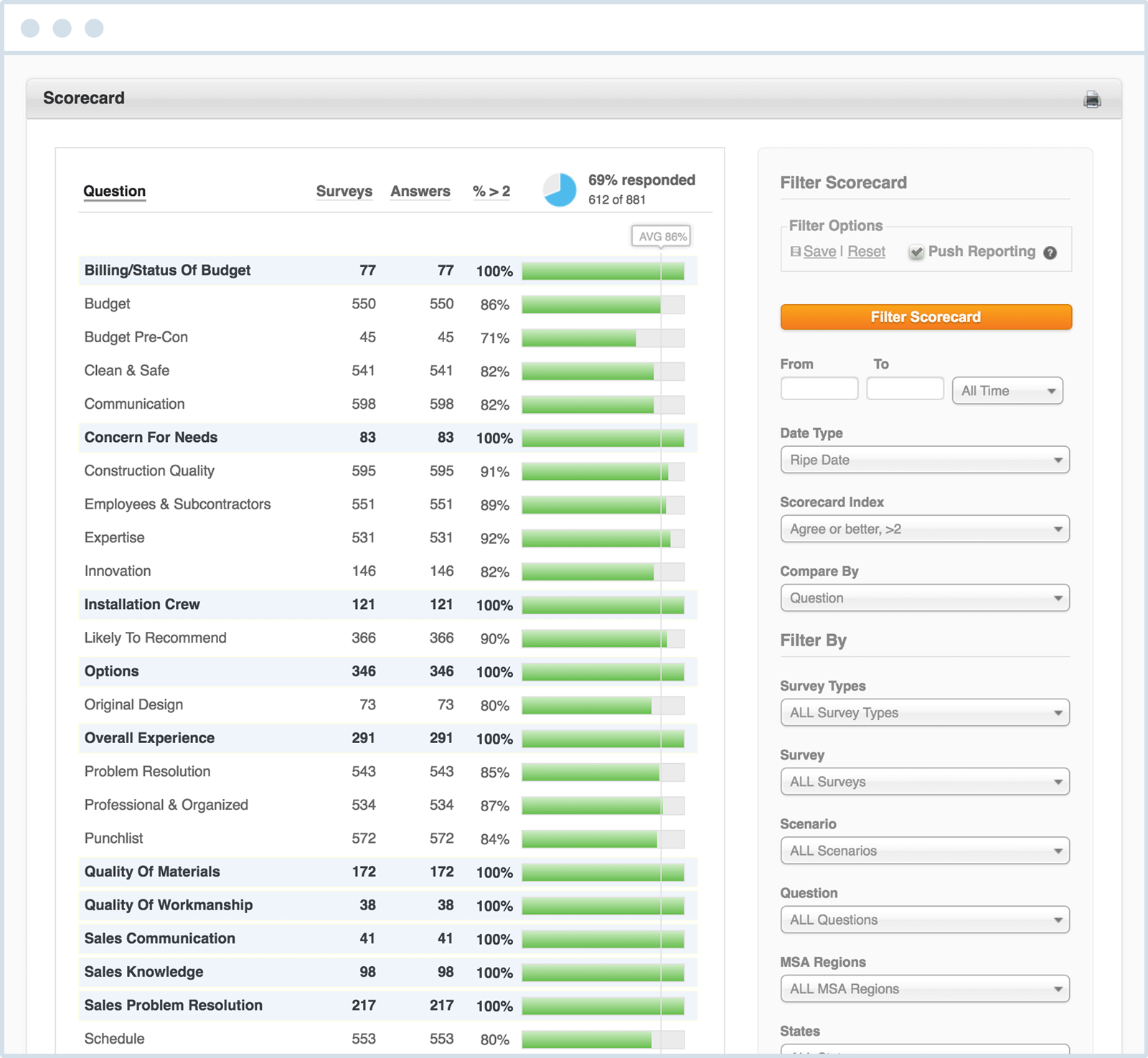This screenshot has height=1058, width=1148.
Task: Open the ALL Scenarios dropdown
Action: pyautogui.click(x=925, y=851)
